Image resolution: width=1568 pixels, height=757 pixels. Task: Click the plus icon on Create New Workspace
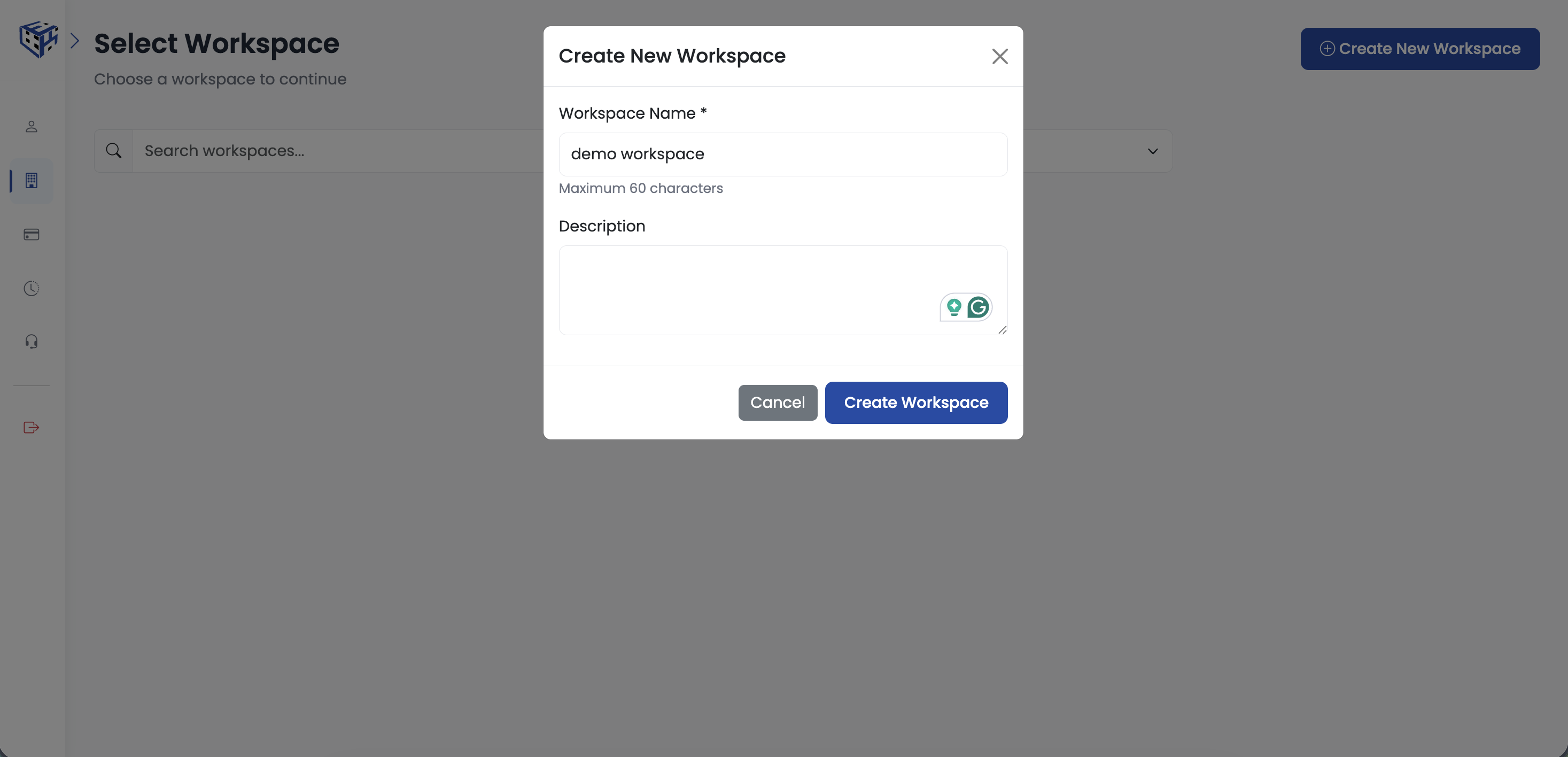click(1327, 49)
